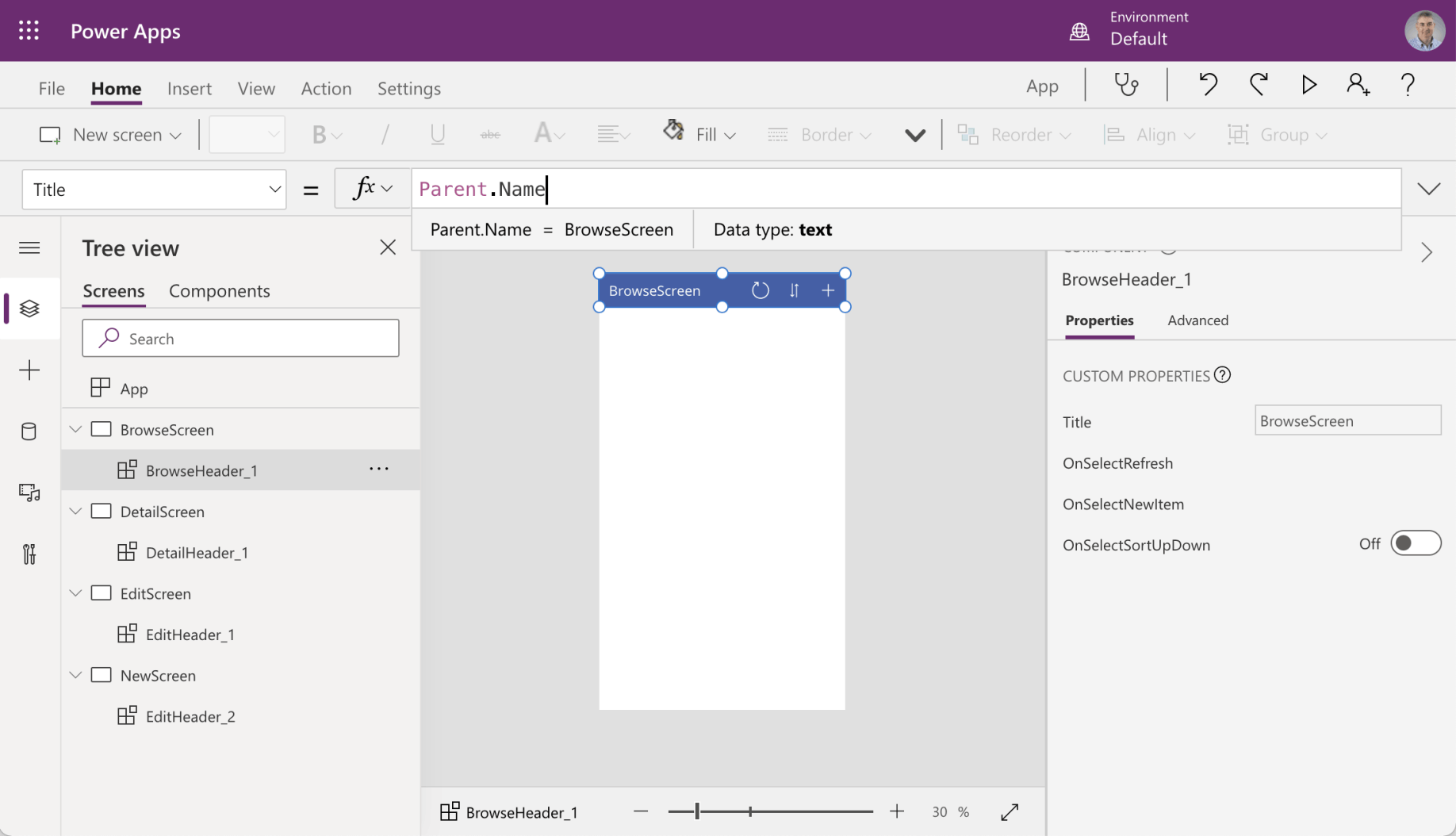Toggle the OnSelectSortUpDown switch
The height and width of the screenshot is (836, 1456).
1415,543
